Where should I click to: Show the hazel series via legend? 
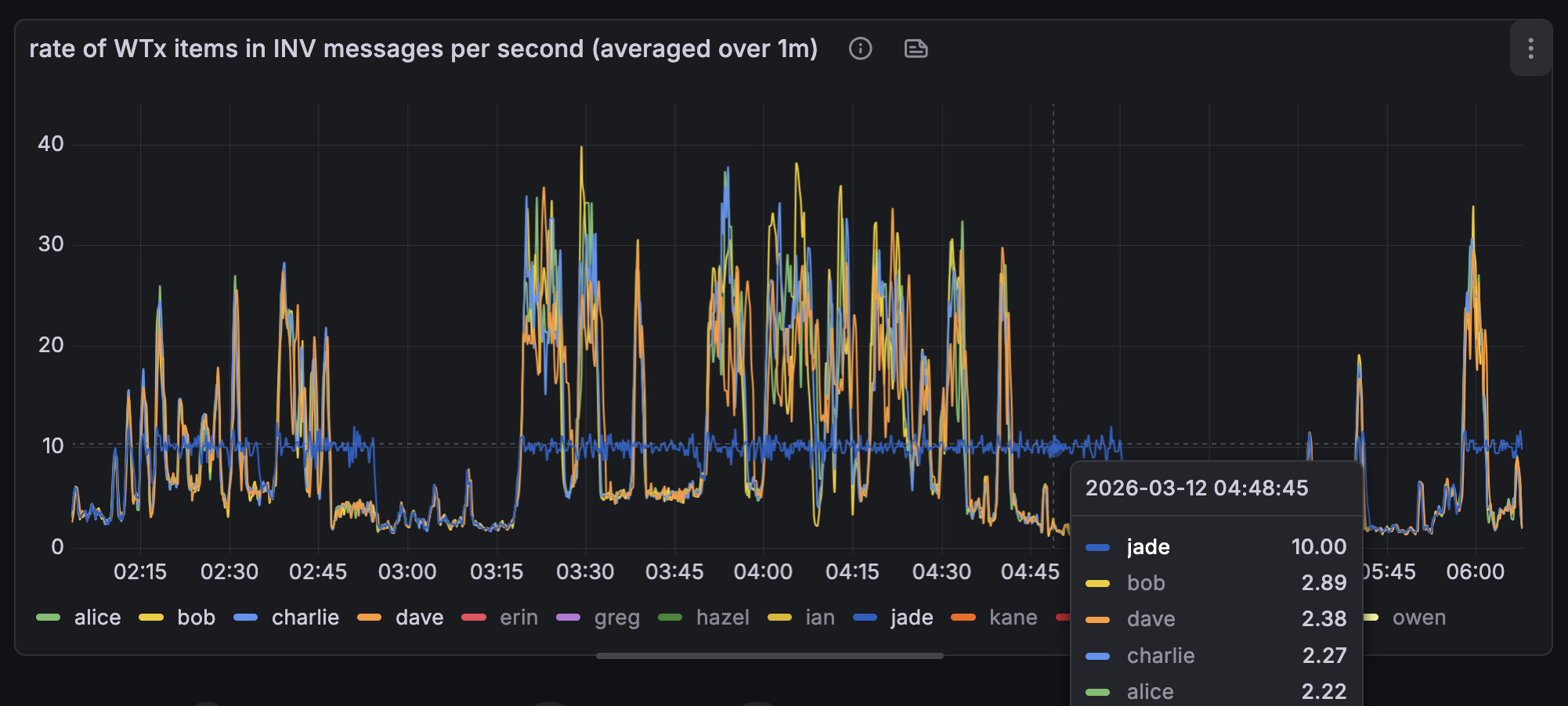(x=722, y=618)
